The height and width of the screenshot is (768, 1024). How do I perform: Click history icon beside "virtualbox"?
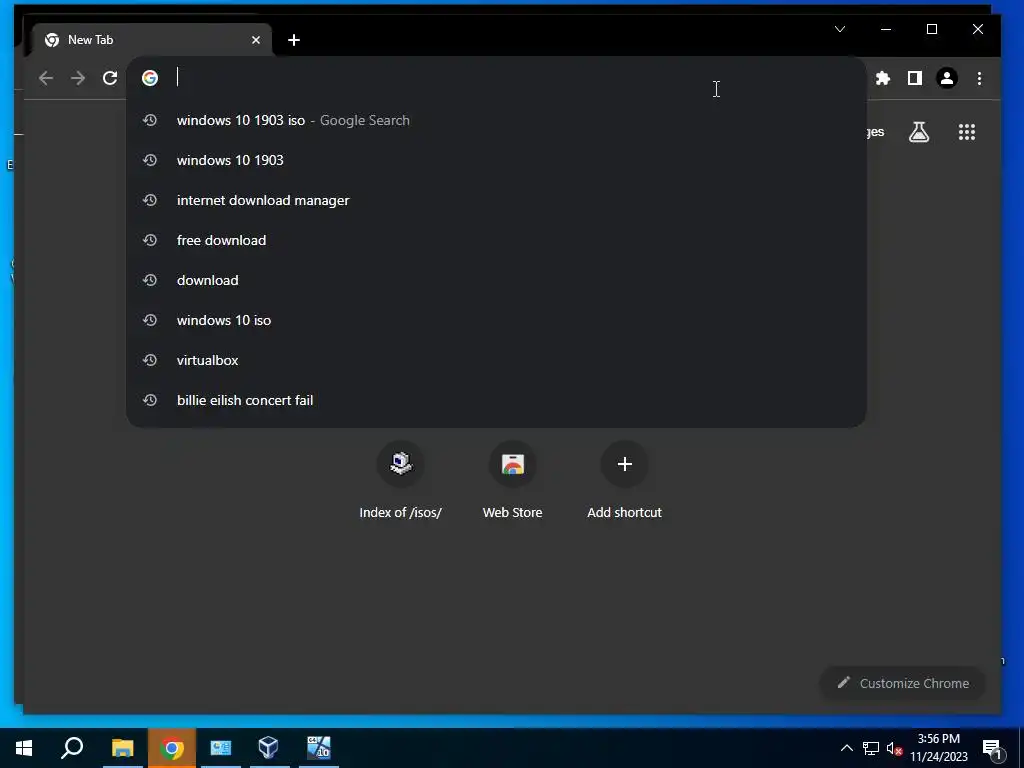[150, 360]
